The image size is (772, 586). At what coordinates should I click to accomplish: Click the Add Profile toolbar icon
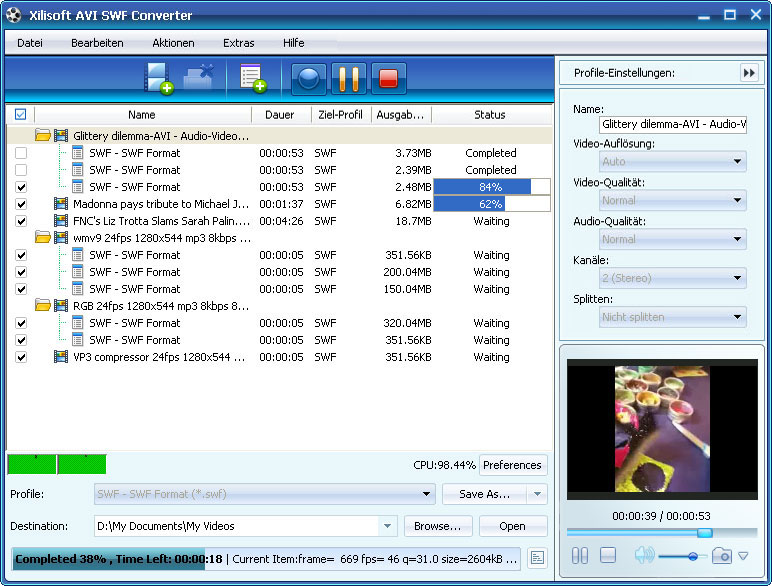tap(253, 78)
